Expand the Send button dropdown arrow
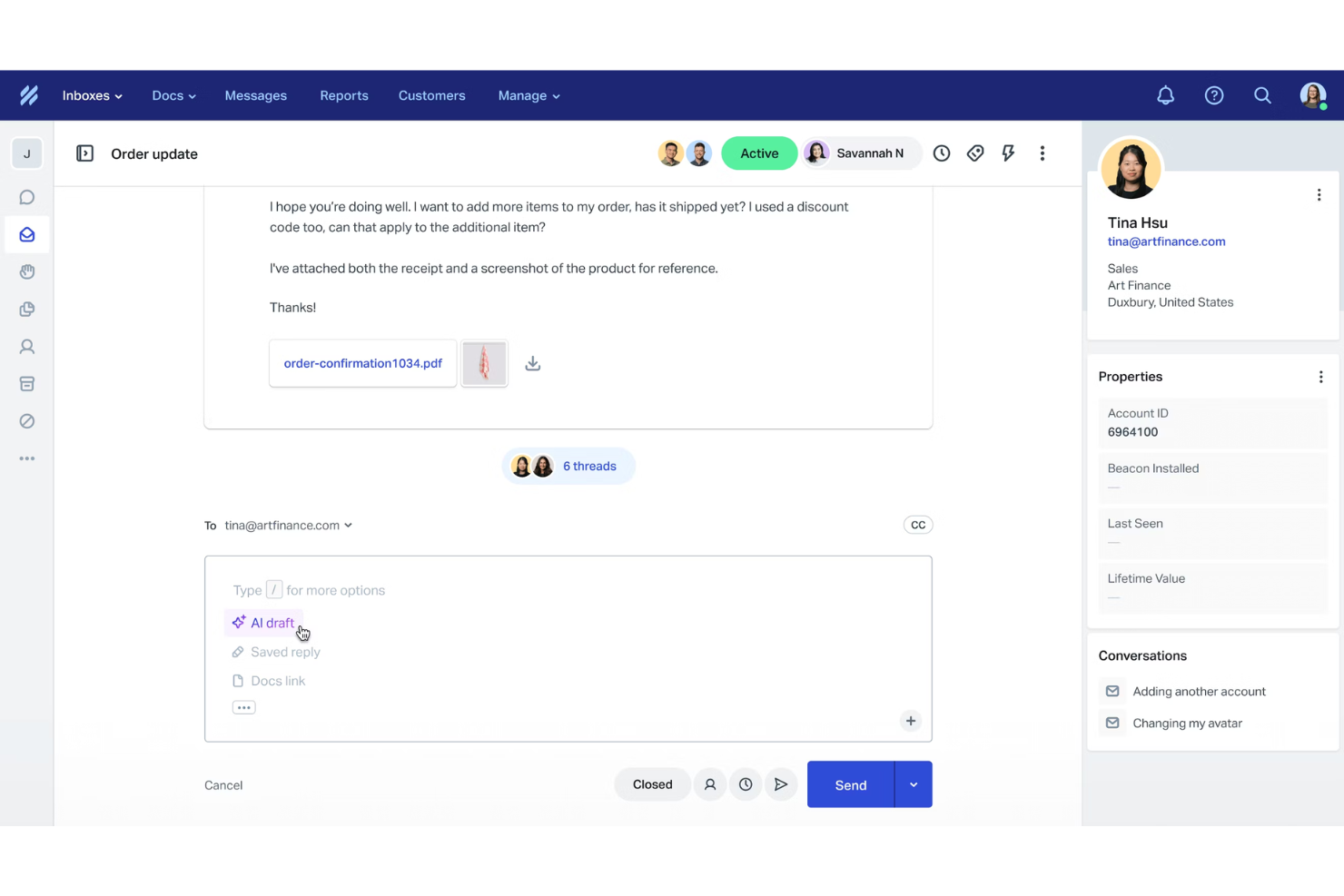This screenshot has width=1344, height=896. [x=914, y=783]
